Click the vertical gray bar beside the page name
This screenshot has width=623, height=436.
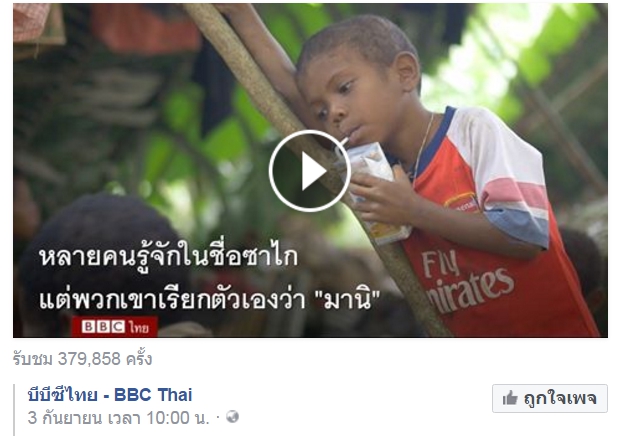pos(14,410)
